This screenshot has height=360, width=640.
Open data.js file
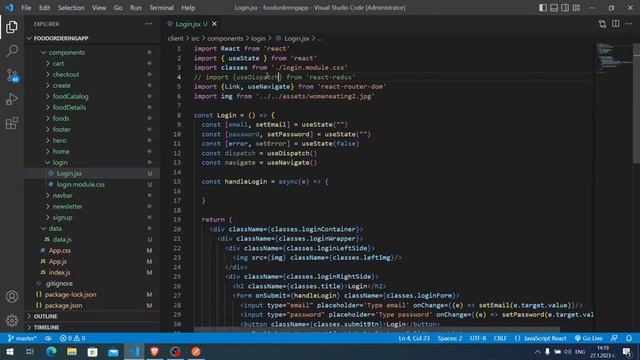click(62, 240)
